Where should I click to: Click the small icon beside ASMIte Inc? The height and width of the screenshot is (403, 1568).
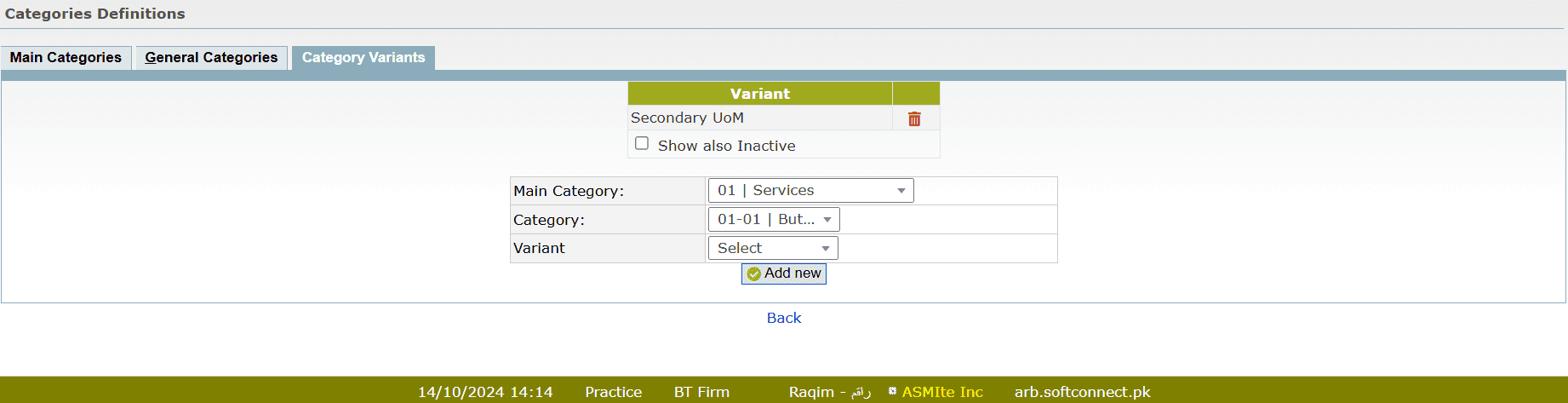point(892,391)
